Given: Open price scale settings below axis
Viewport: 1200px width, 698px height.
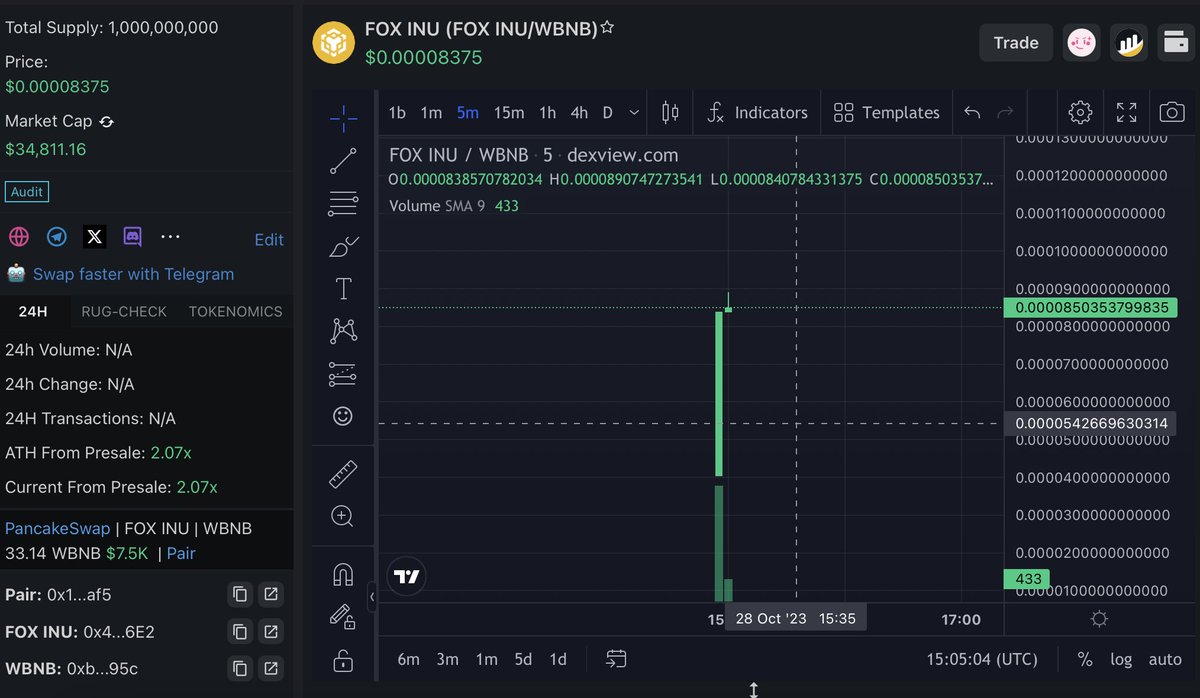Looking at the screenshot, I should (x=1099, y=619).
